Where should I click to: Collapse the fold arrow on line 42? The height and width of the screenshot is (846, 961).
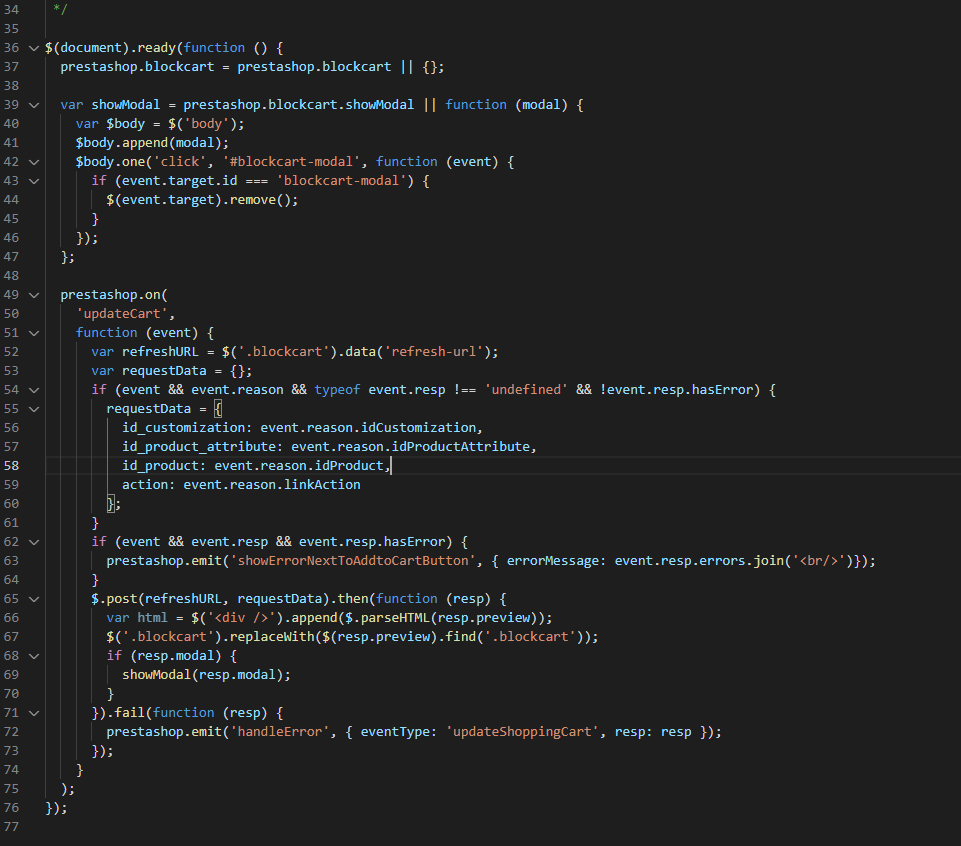[34, 162]
